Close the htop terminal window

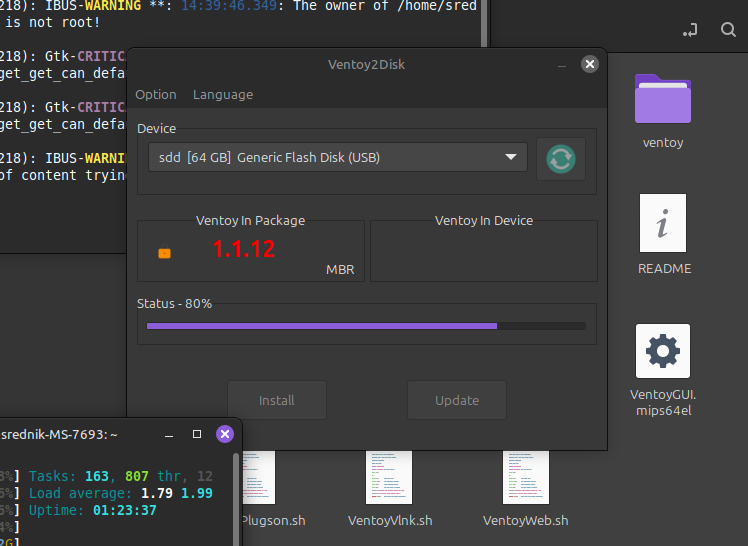225,434
